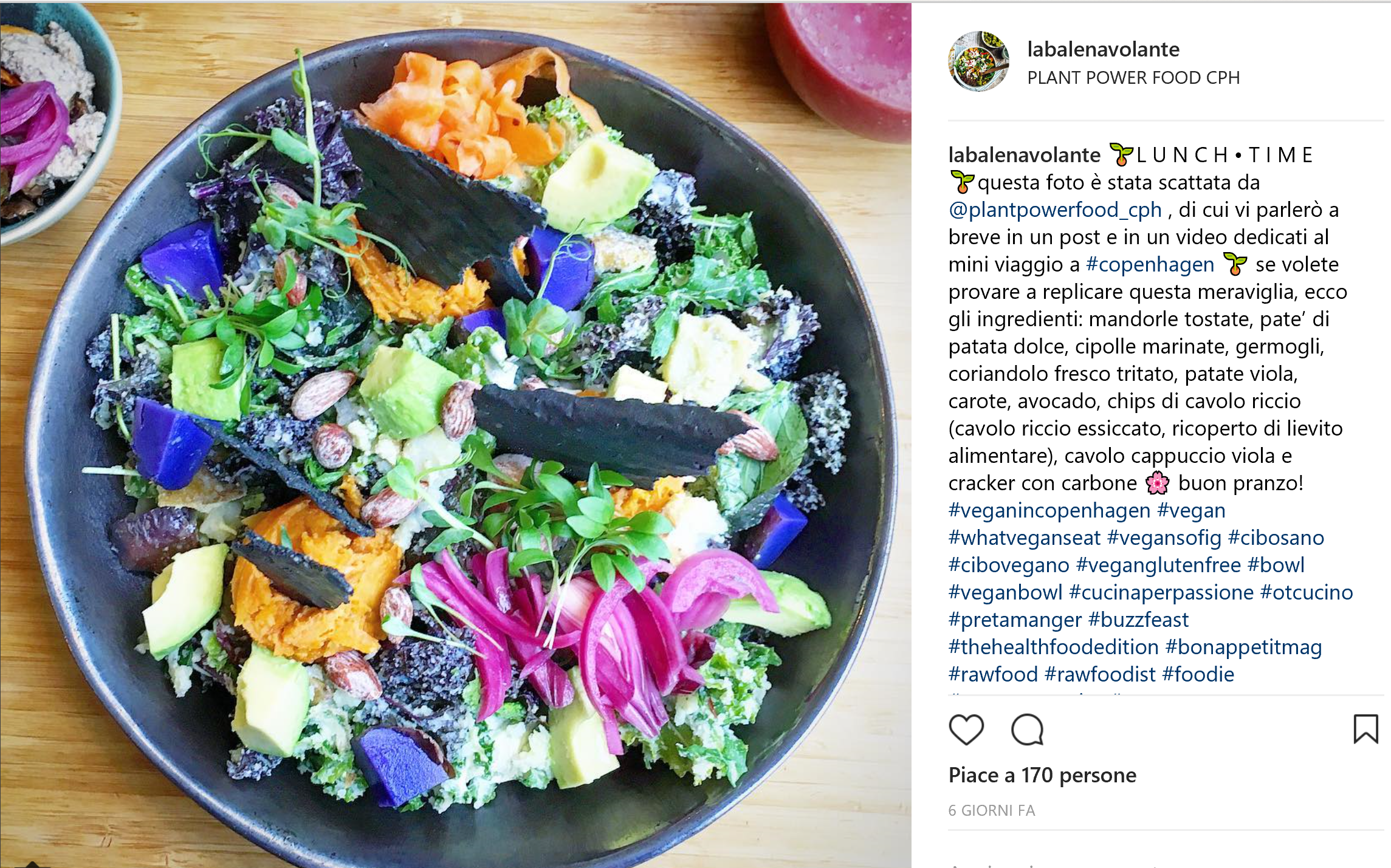Open the #thehealthfoodedition hashtag

coord(1054,647)
